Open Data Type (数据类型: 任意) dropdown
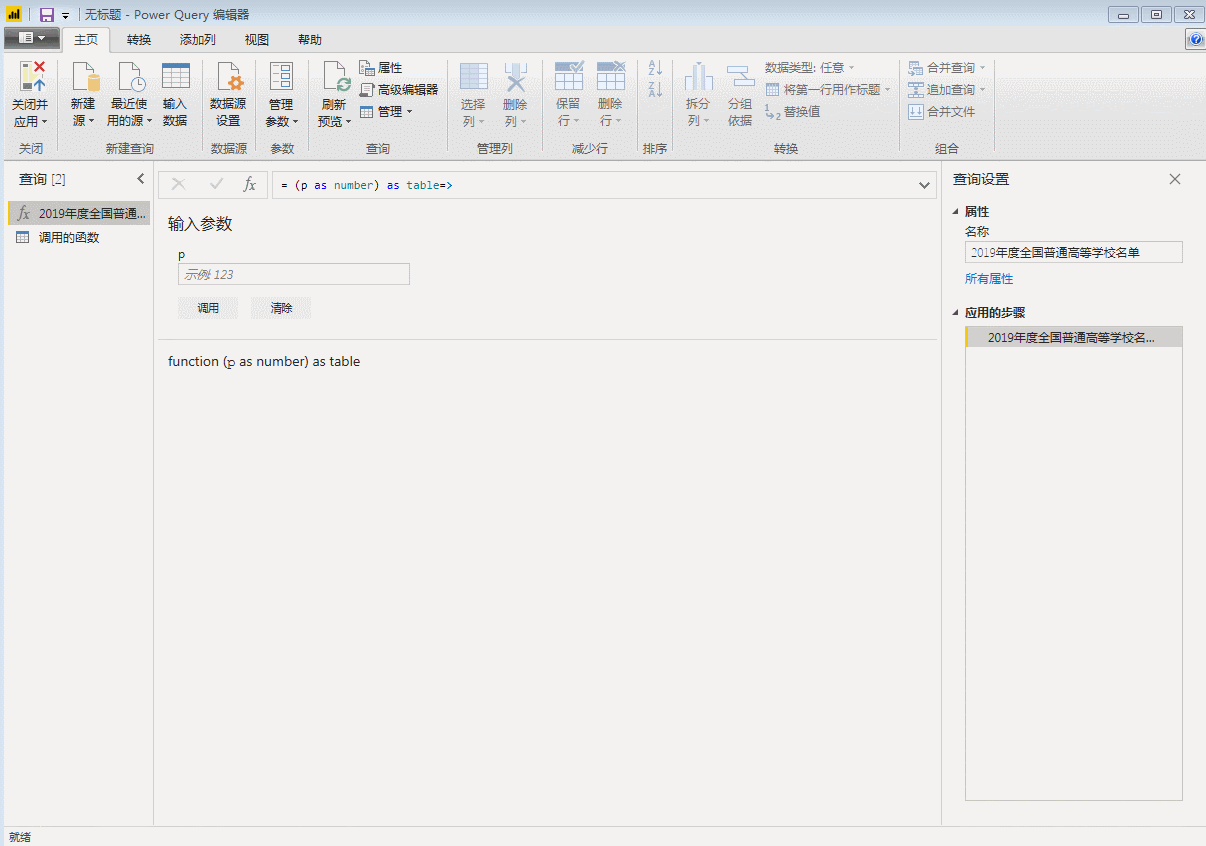The height and width of the screenshot is (846, 1206). pyautogui.click(x=810, y=68)
